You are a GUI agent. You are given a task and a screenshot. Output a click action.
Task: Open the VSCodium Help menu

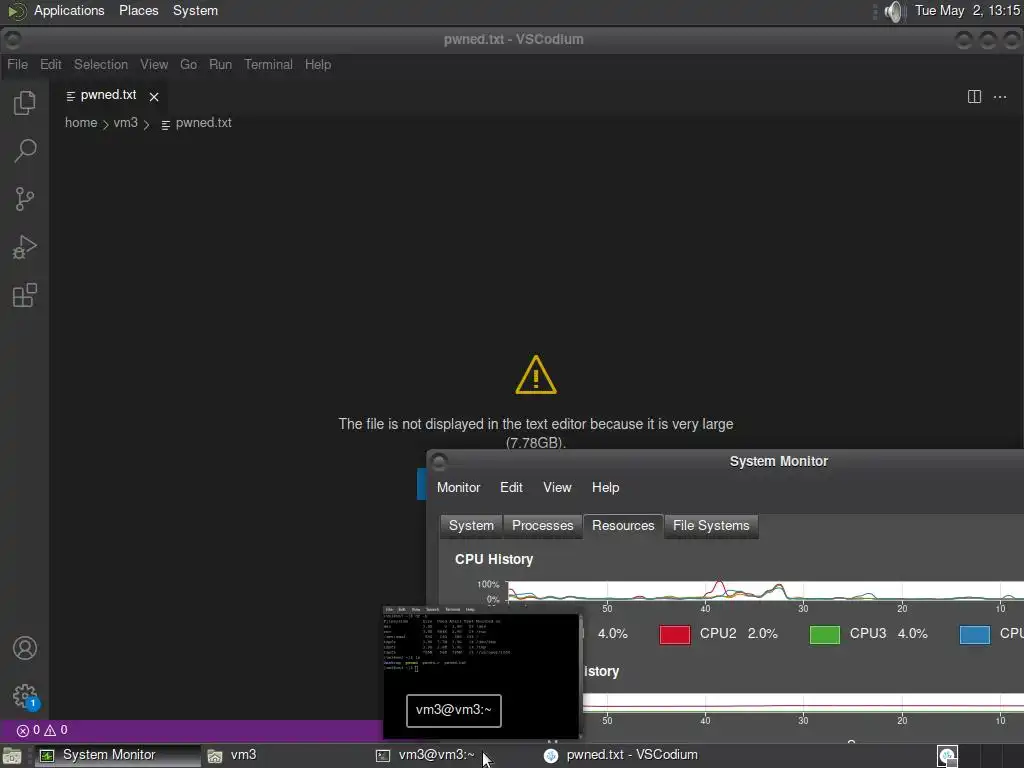point(317,65)
